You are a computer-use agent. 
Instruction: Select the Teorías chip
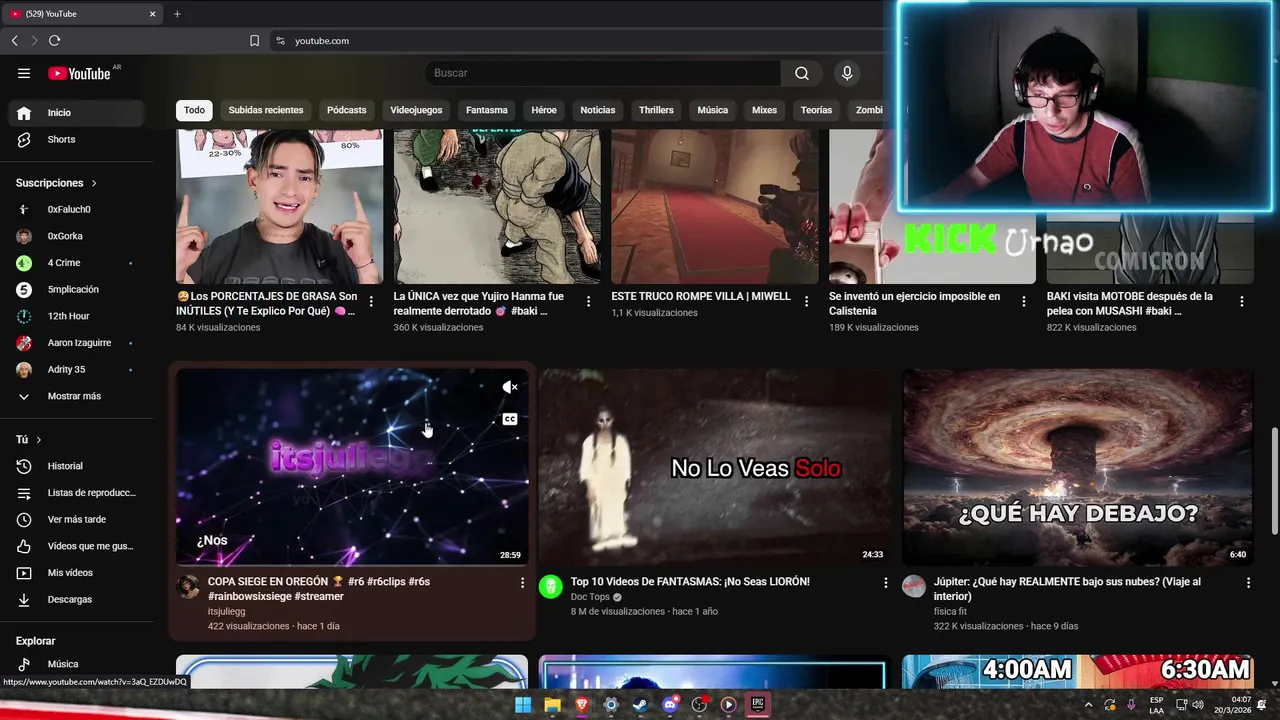pyautogui.click(x=816, y=110)
